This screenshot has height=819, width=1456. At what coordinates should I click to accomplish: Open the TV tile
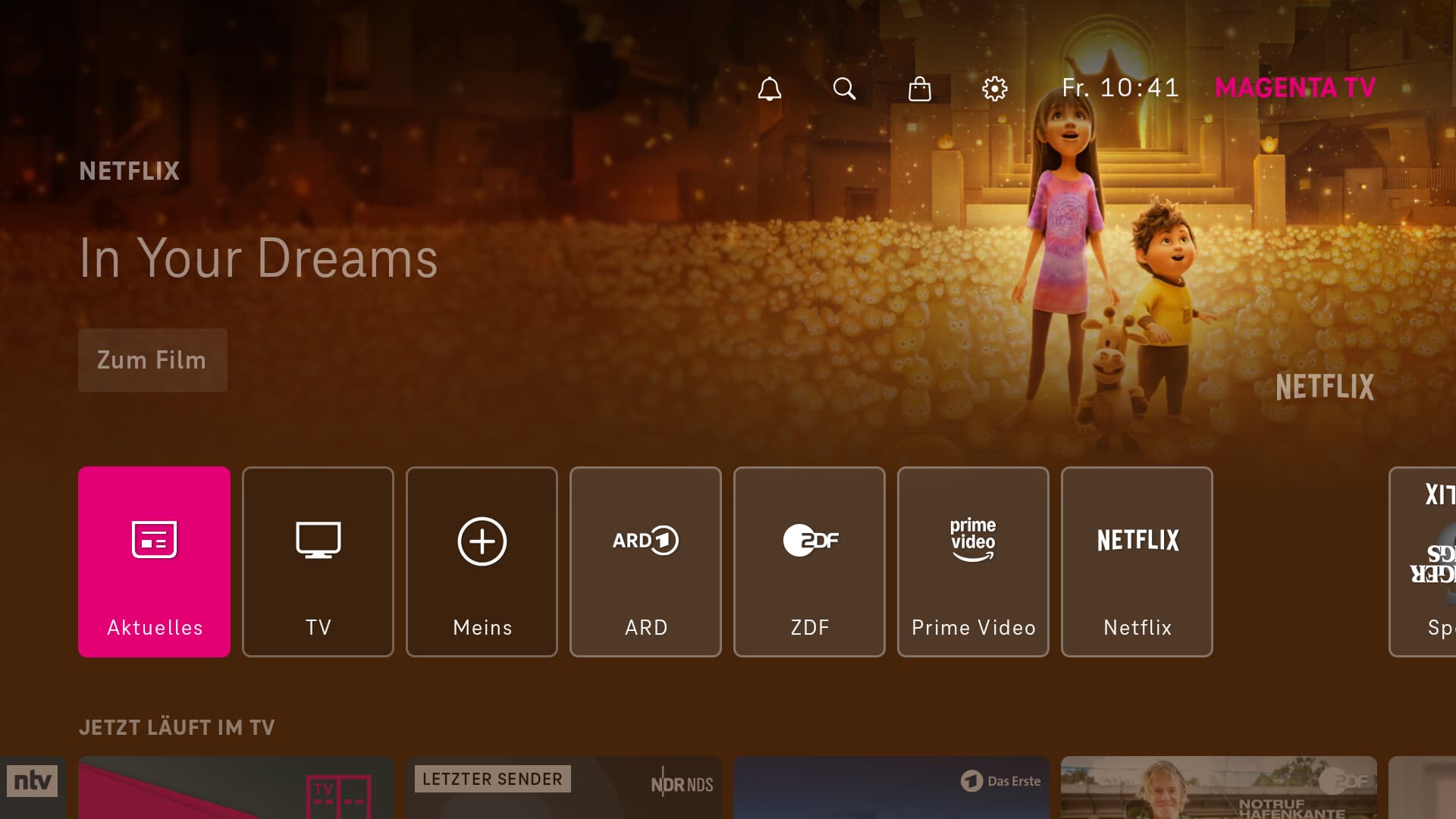coord(318,561)
